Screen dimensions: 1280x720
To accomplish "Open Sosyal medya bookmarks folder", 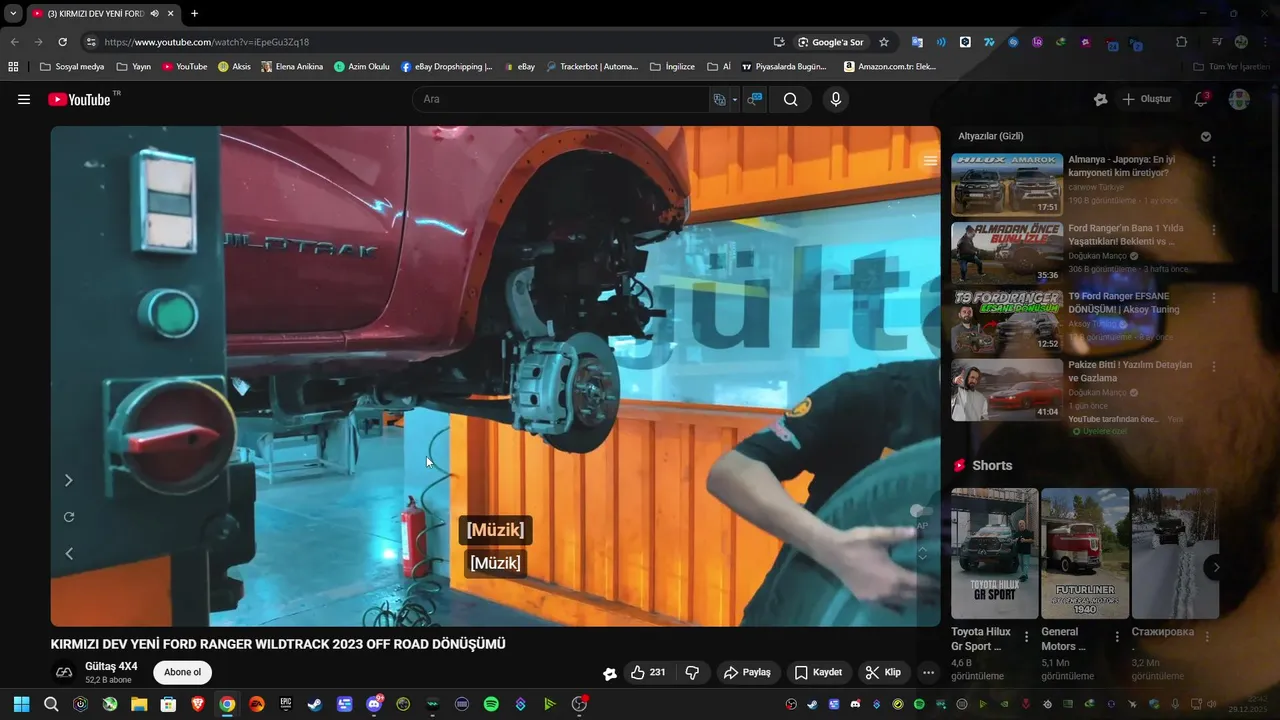I will (x=71, y=67).
